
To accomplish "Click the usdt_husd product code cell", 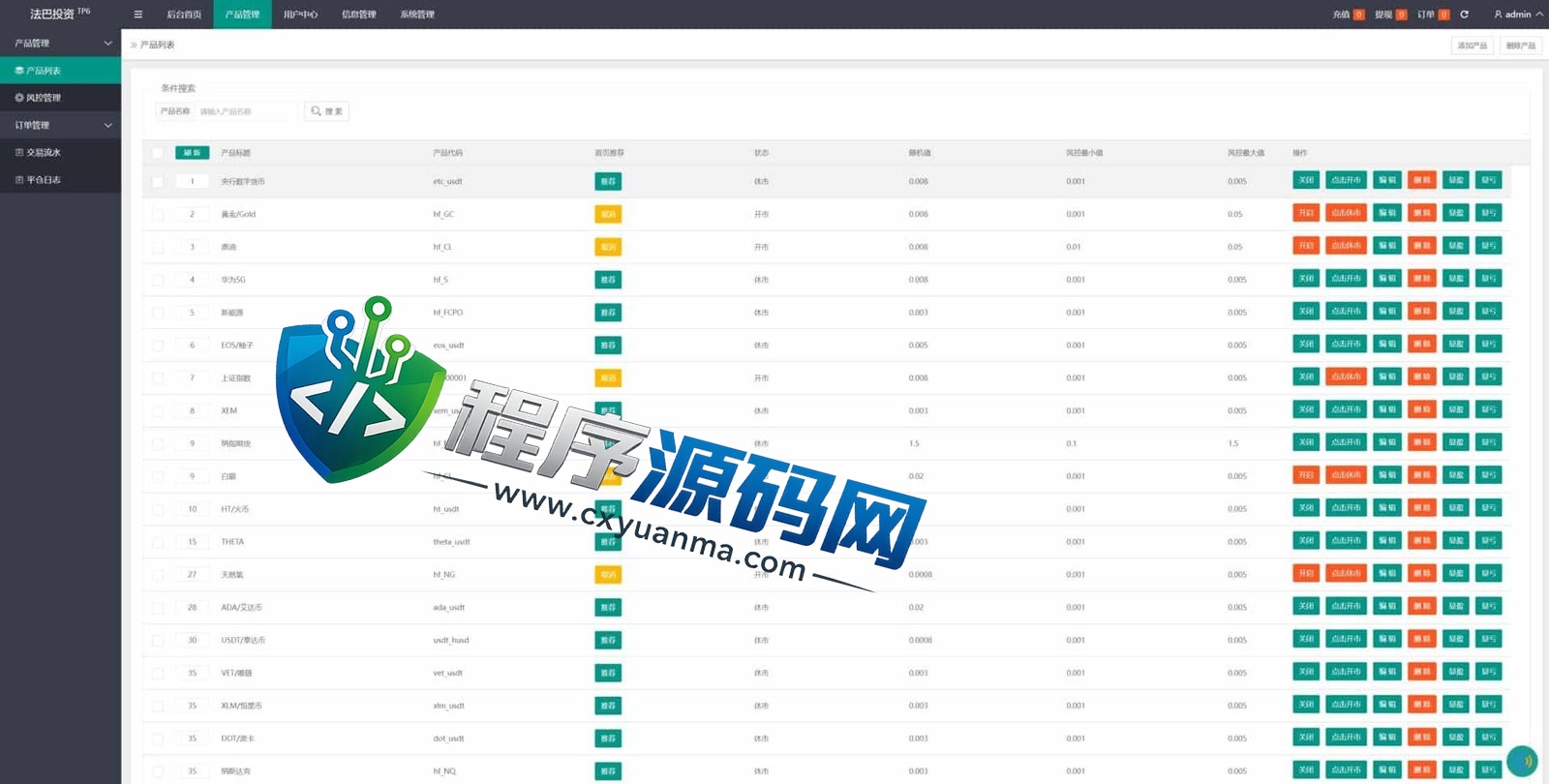I will click(451, 641).
